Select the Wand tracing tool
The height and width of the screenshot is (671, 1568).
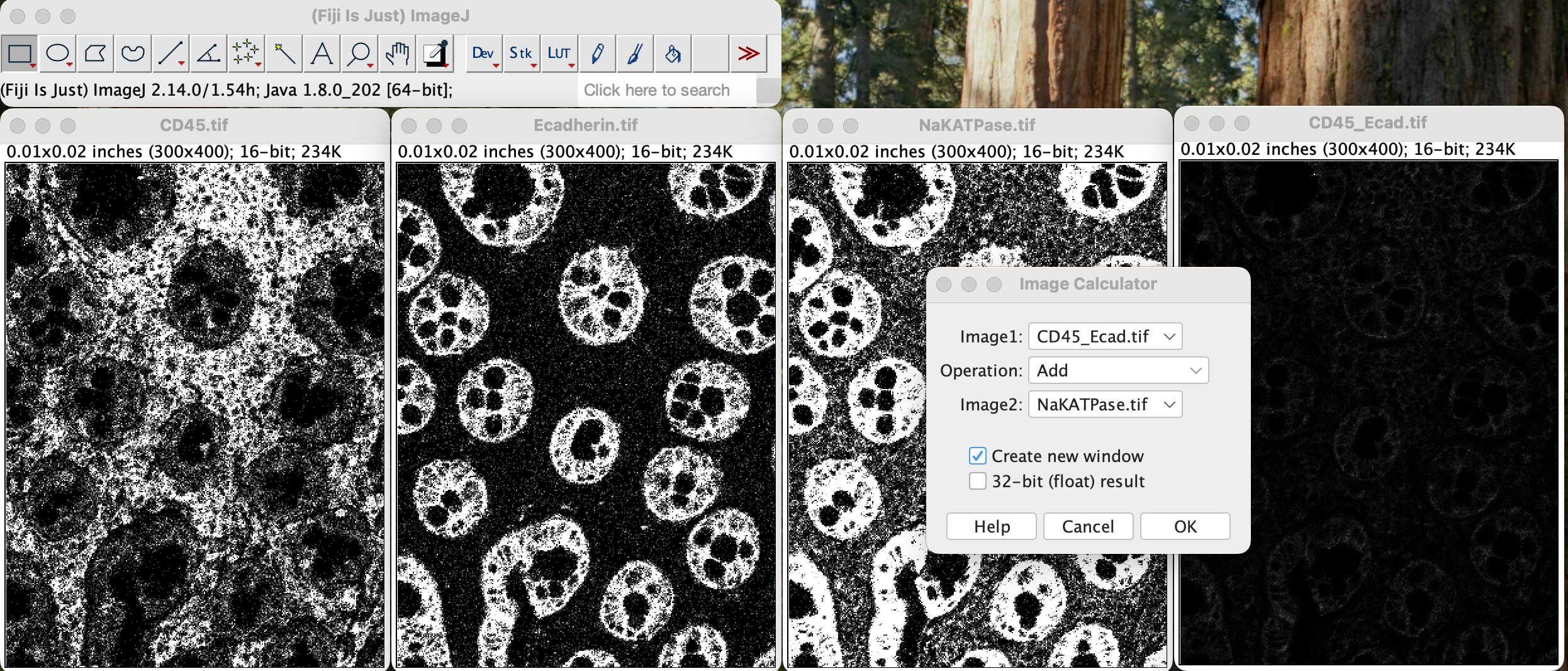[x=284, y=54]
